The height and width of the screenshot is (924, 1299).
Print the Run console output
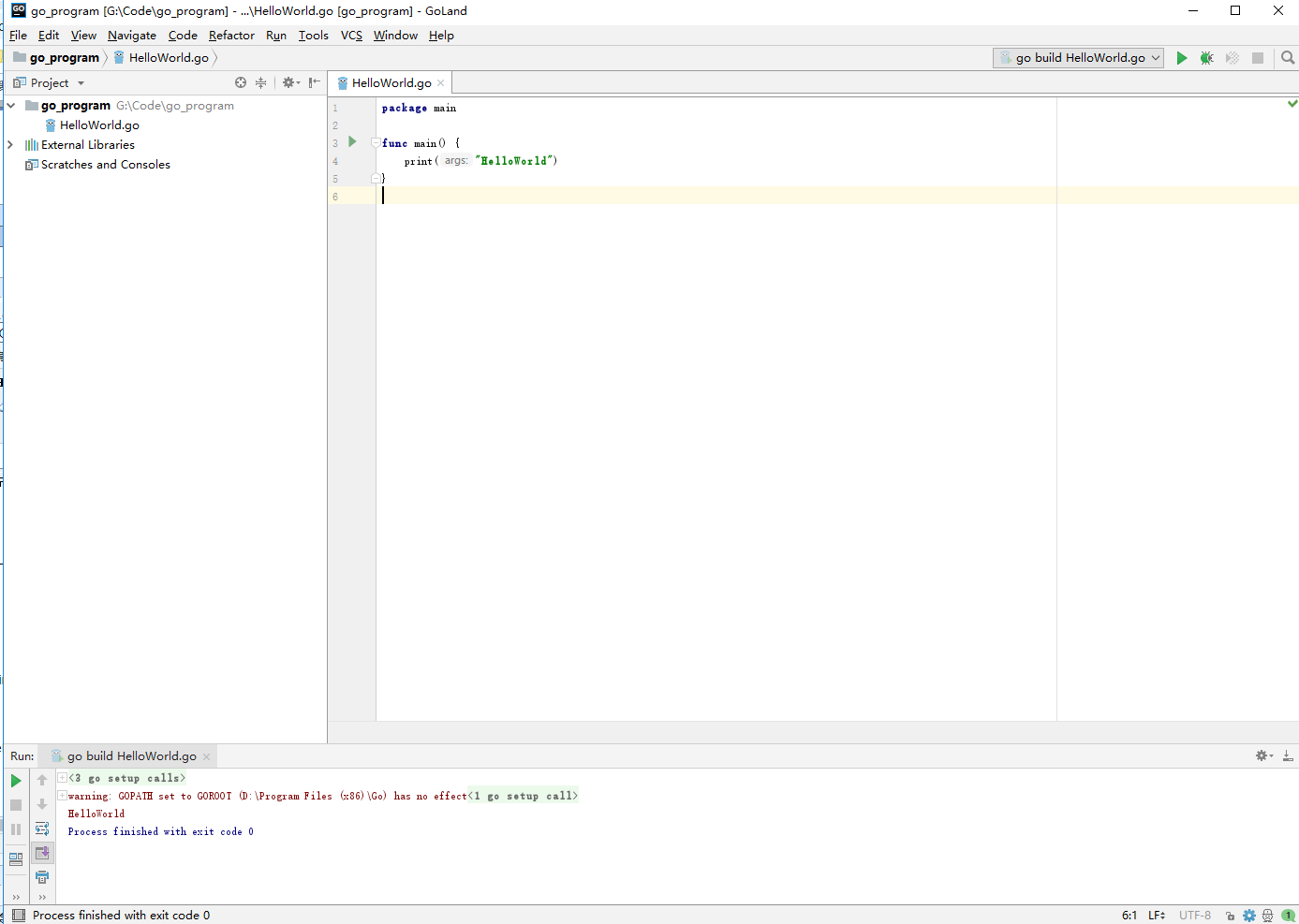click(42, 877)
